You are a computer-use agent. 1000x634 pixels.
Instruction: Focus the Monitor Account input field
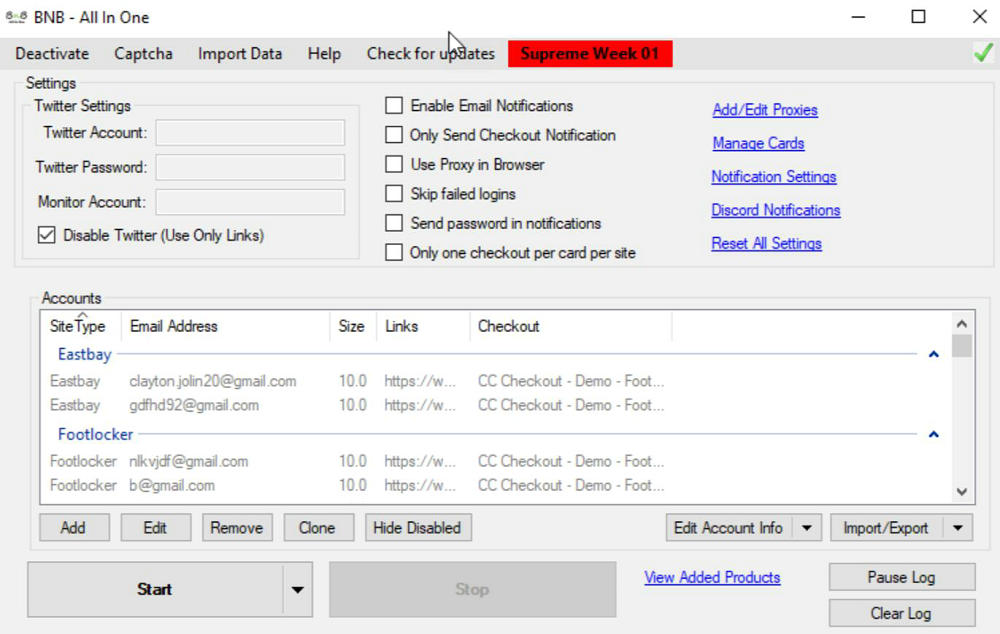(250, 202)
